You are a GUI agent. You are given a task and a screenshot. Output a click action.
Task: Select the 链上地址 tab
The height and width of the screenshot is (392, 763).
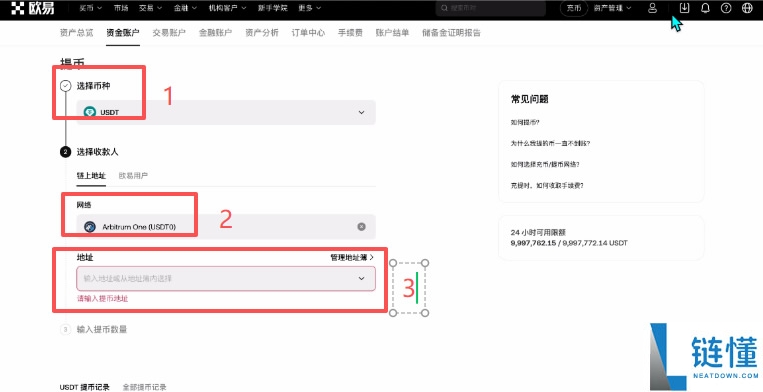tap(91, 176)
